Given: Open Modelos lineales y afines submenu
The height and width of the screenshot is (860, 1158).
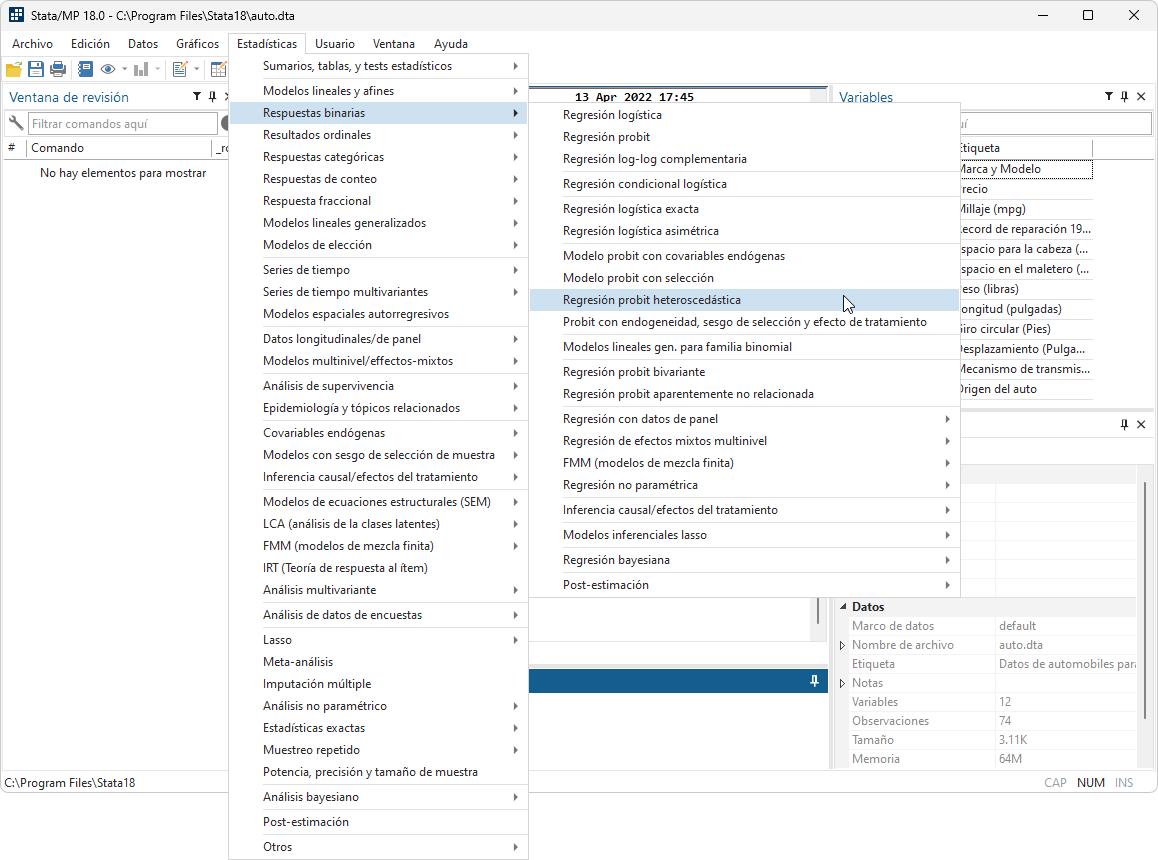Looking at the screenshot, I should pyautogui.click(x=379, y=91).
